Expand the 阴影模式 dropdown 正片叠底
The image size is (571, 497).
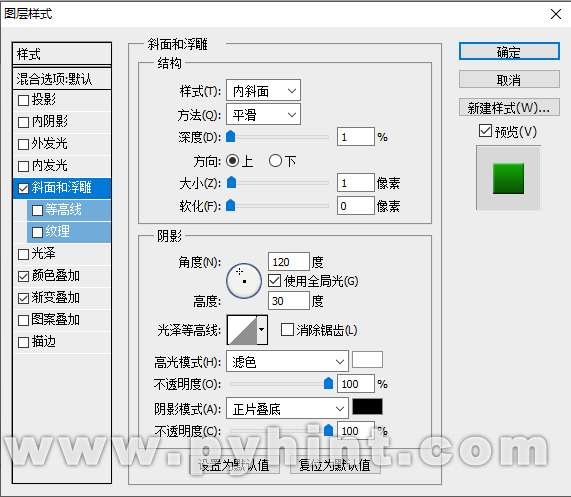(287, 409)
